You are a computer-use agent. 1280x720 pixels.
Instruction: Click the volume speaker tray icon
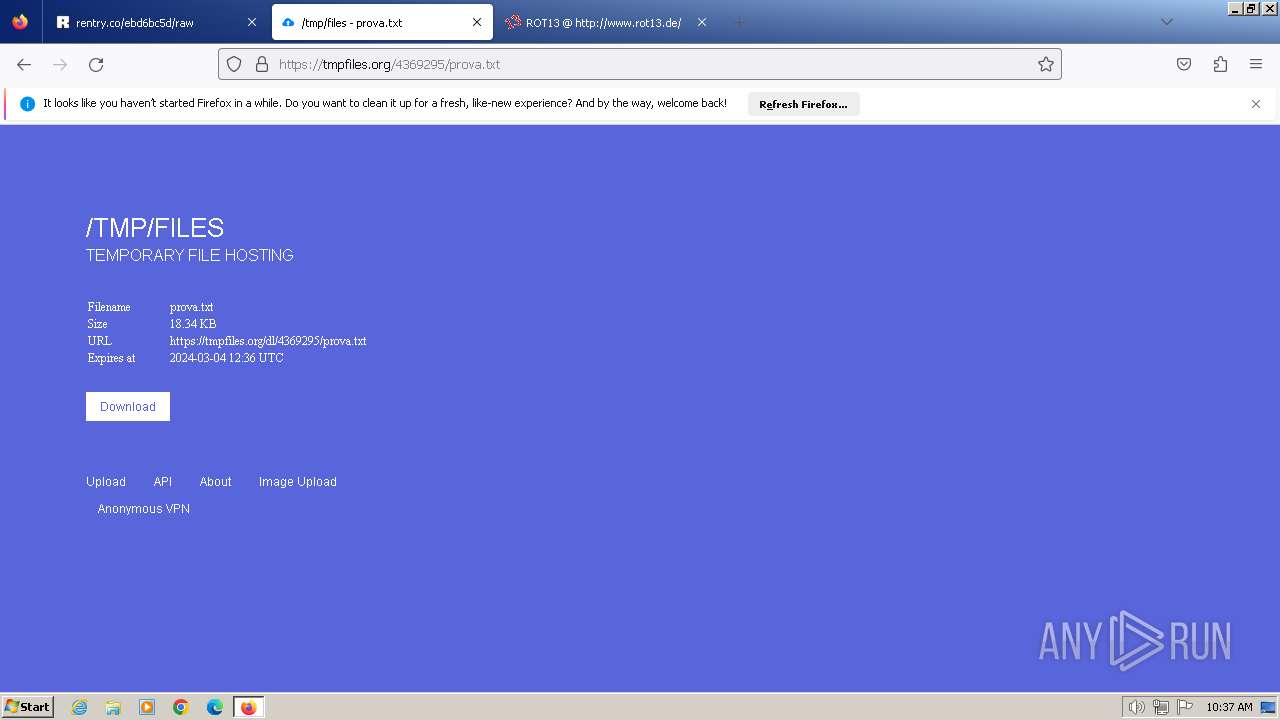(x=1136, y=707)
